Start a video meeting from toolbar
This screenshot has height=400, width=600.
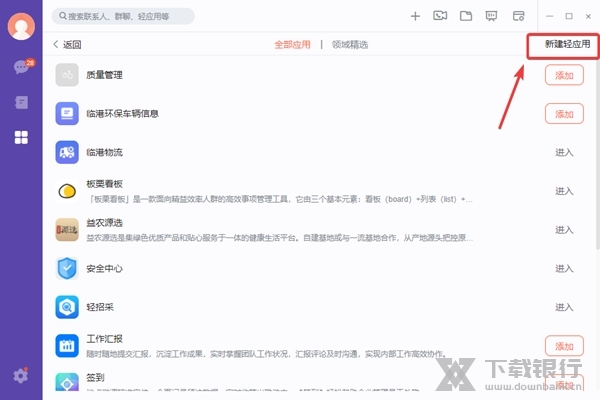(x=440, y=16)
